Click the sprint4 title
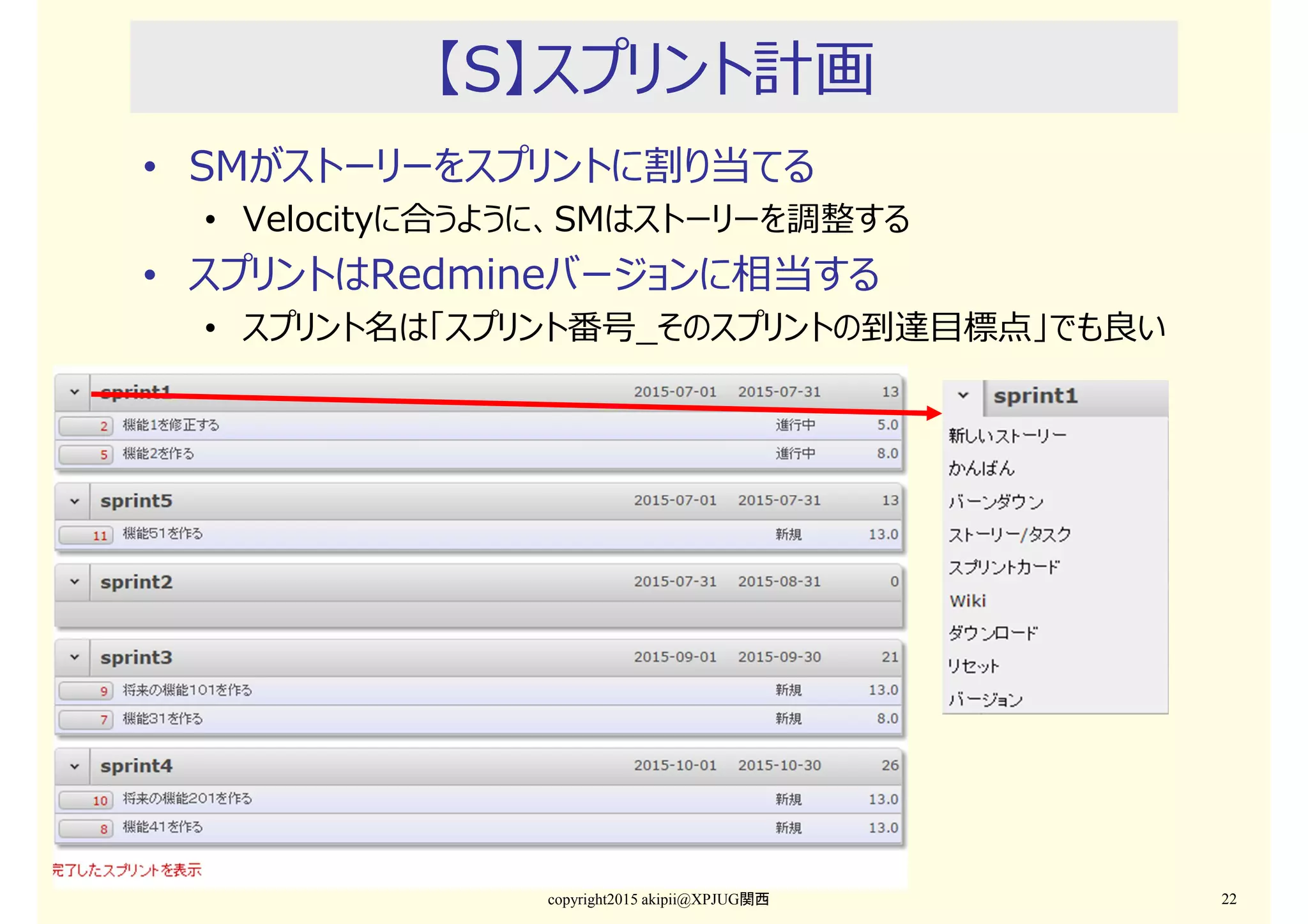 coord(136,766)
